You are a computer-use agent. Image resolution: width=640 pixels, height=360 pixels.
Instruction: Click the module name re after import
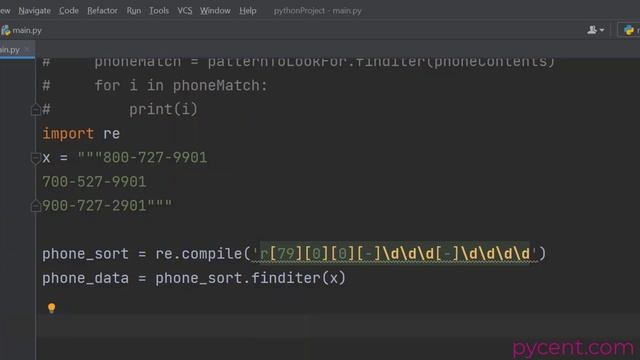[111, 134]
